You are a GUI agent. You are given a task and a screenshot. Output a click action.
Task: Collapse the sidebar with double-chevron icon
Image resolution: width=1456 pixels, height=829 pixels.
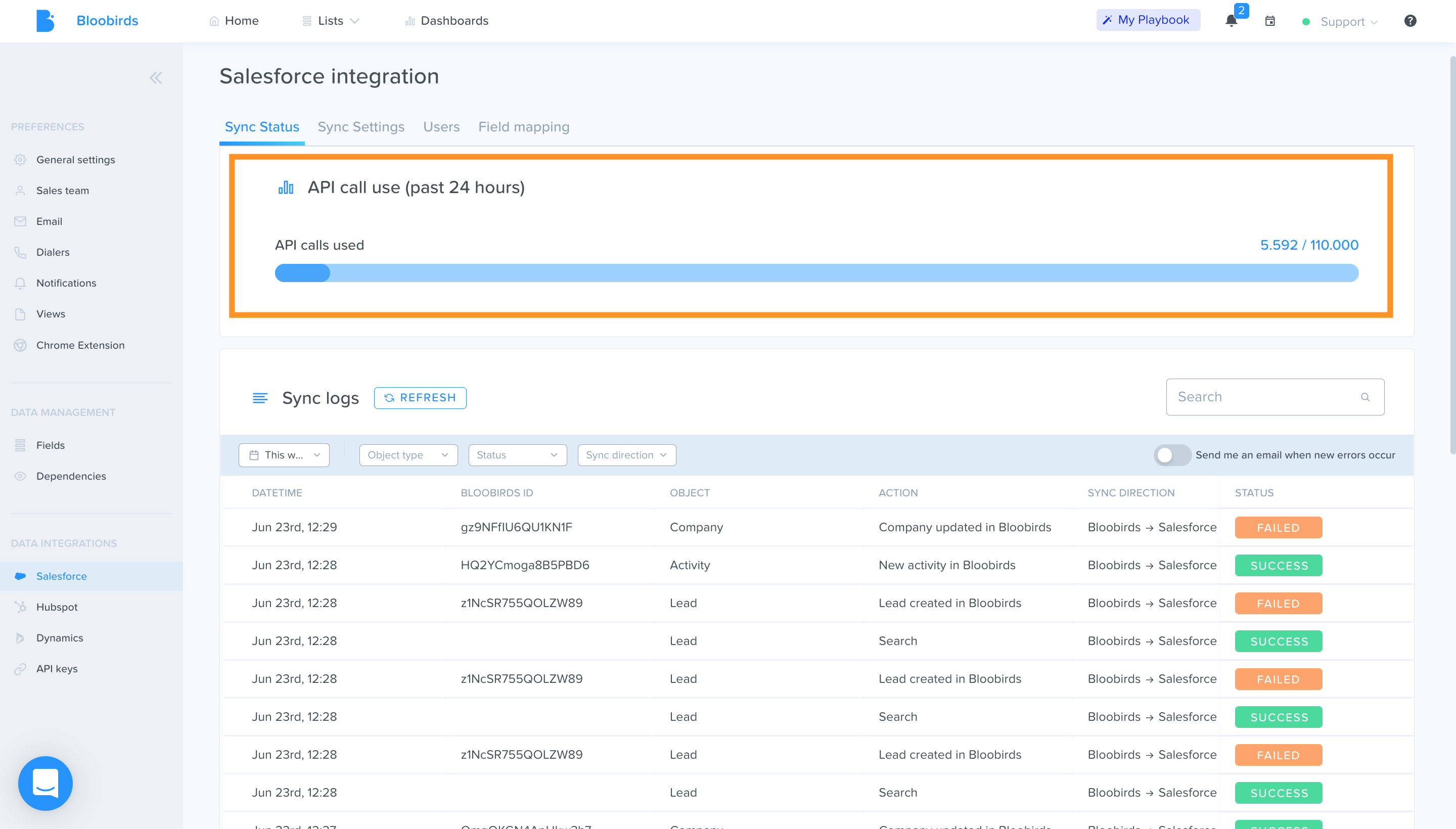click(x=155, y=78)
